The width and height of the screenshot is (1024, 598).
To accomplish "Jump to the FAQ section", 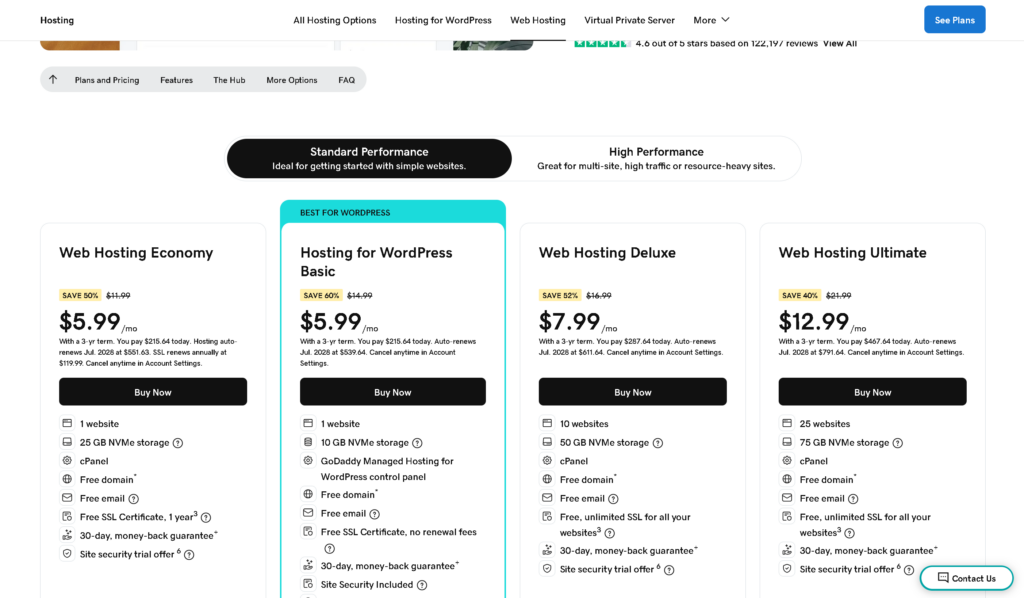I will click(x=346, y=80).
